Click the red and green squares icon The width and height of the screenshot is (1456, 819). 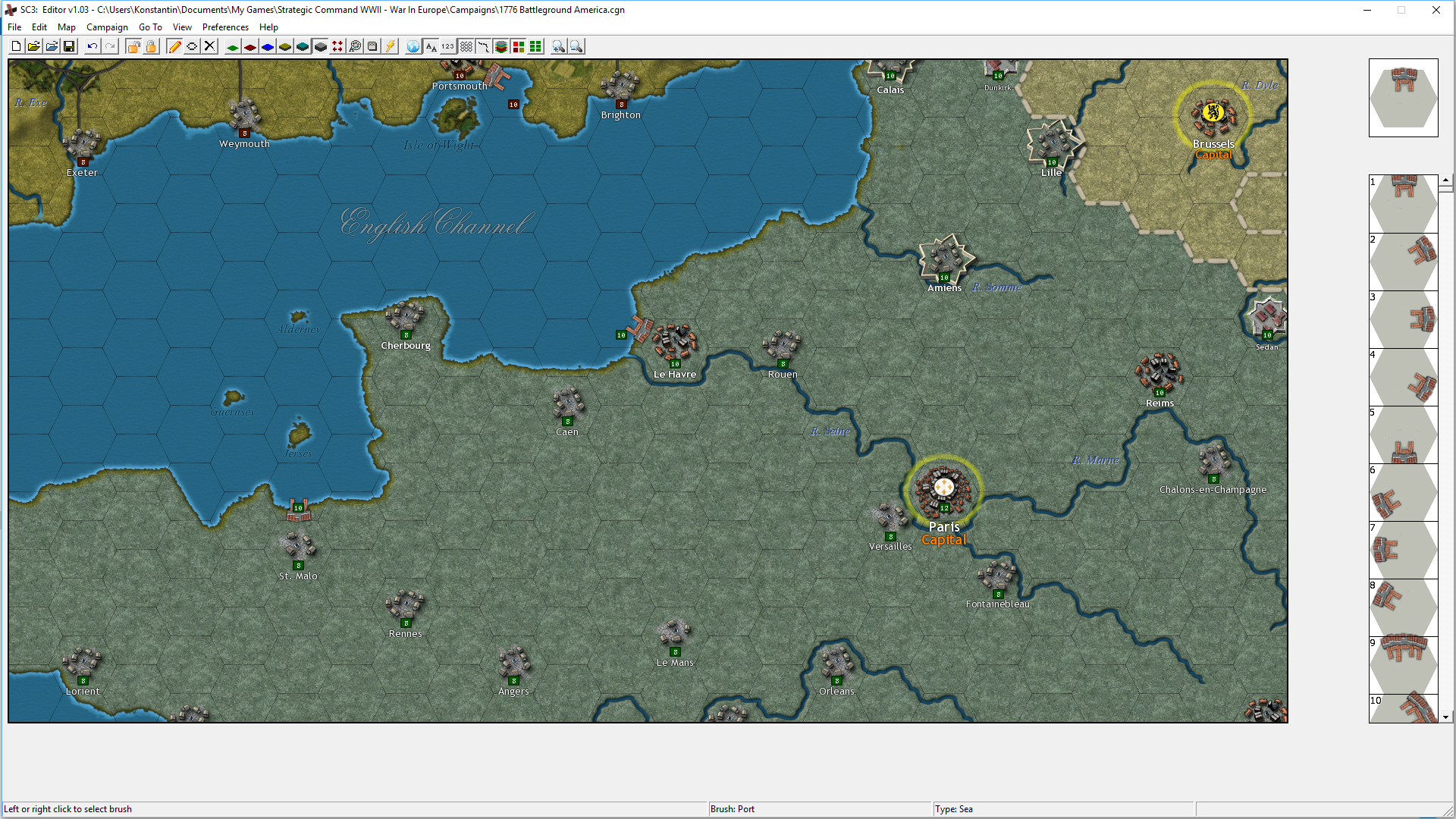(518, 47)
